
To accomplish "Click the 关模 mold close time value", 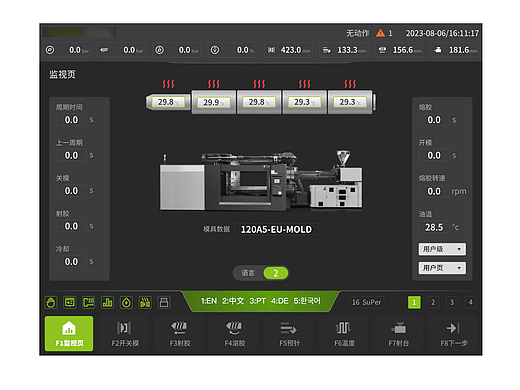I will pos(71,191).
